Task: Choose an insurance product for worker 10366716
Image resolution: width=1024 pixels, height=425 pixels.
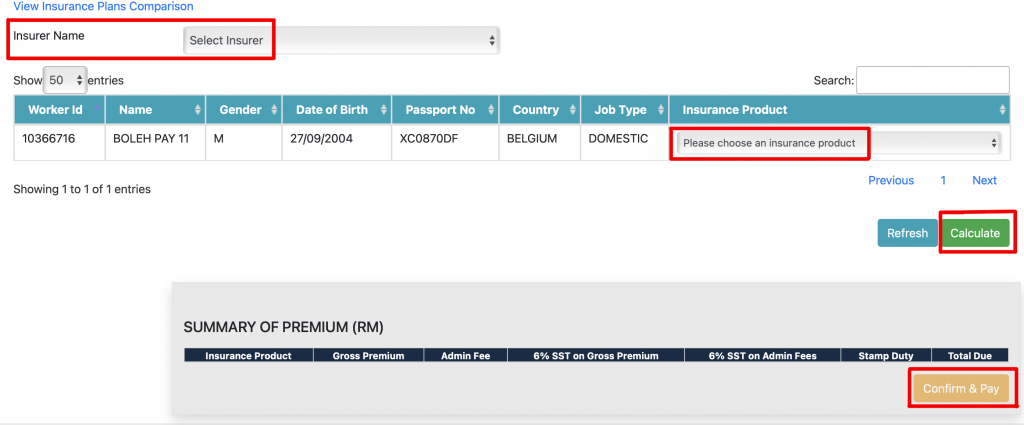Action: 838,143
